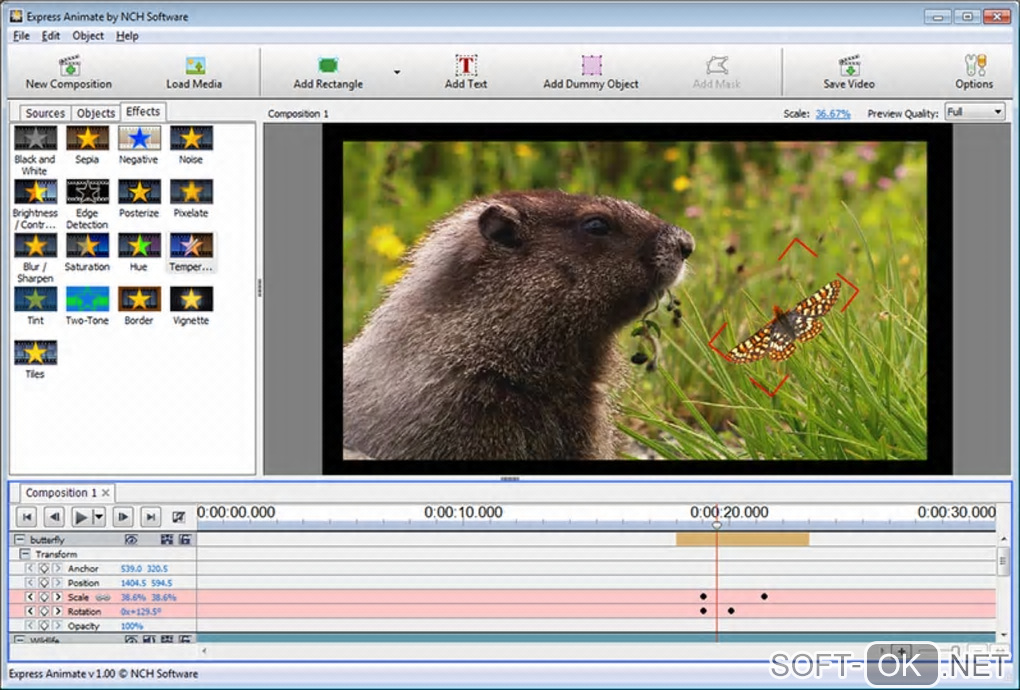This screenshot has height=690, width=1020.
Task: Open Options from the toolbar
Action: pos(974,66)
